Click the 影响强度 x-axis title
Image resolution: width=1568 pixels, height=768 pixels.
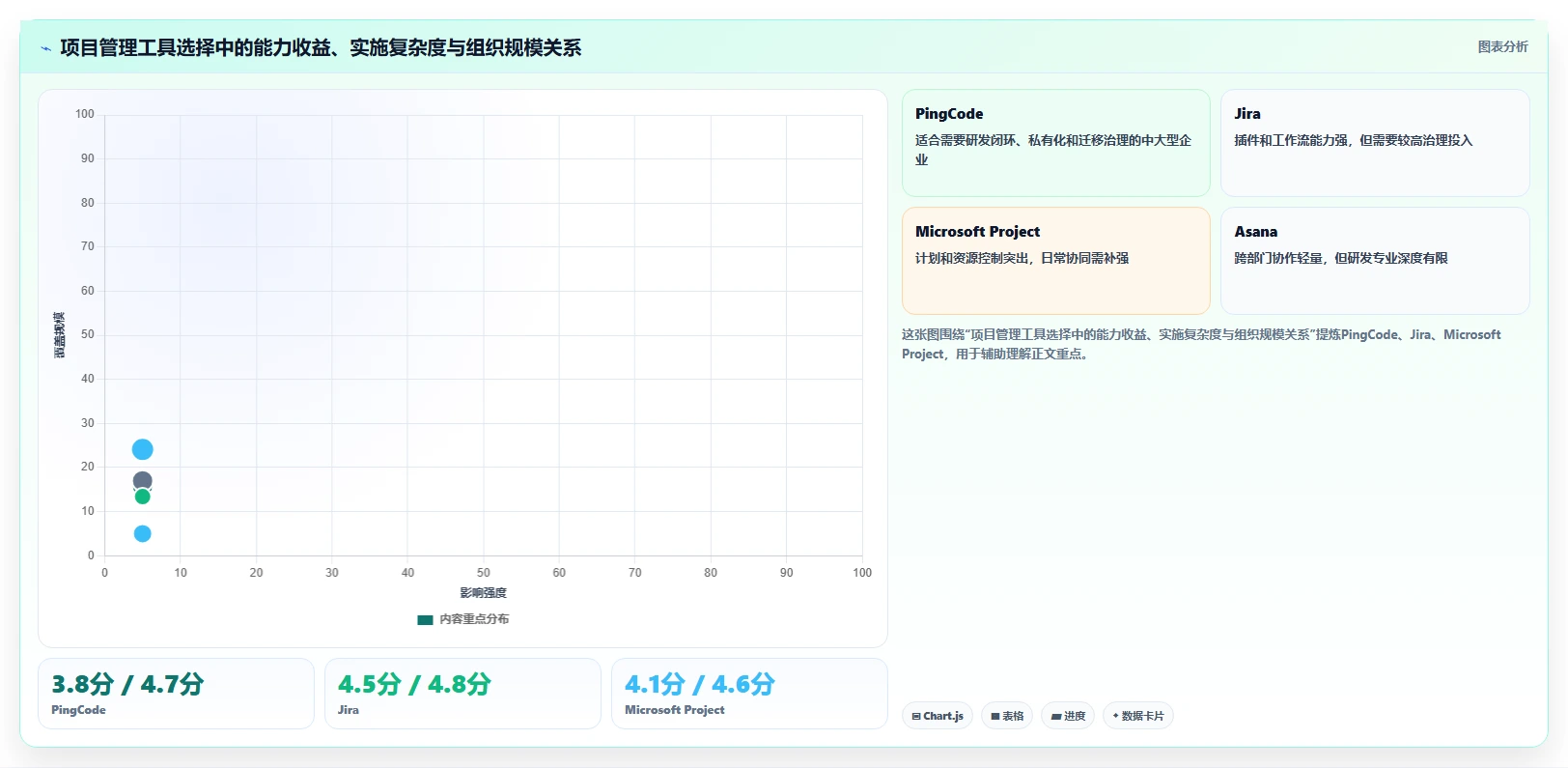(483, 593)
